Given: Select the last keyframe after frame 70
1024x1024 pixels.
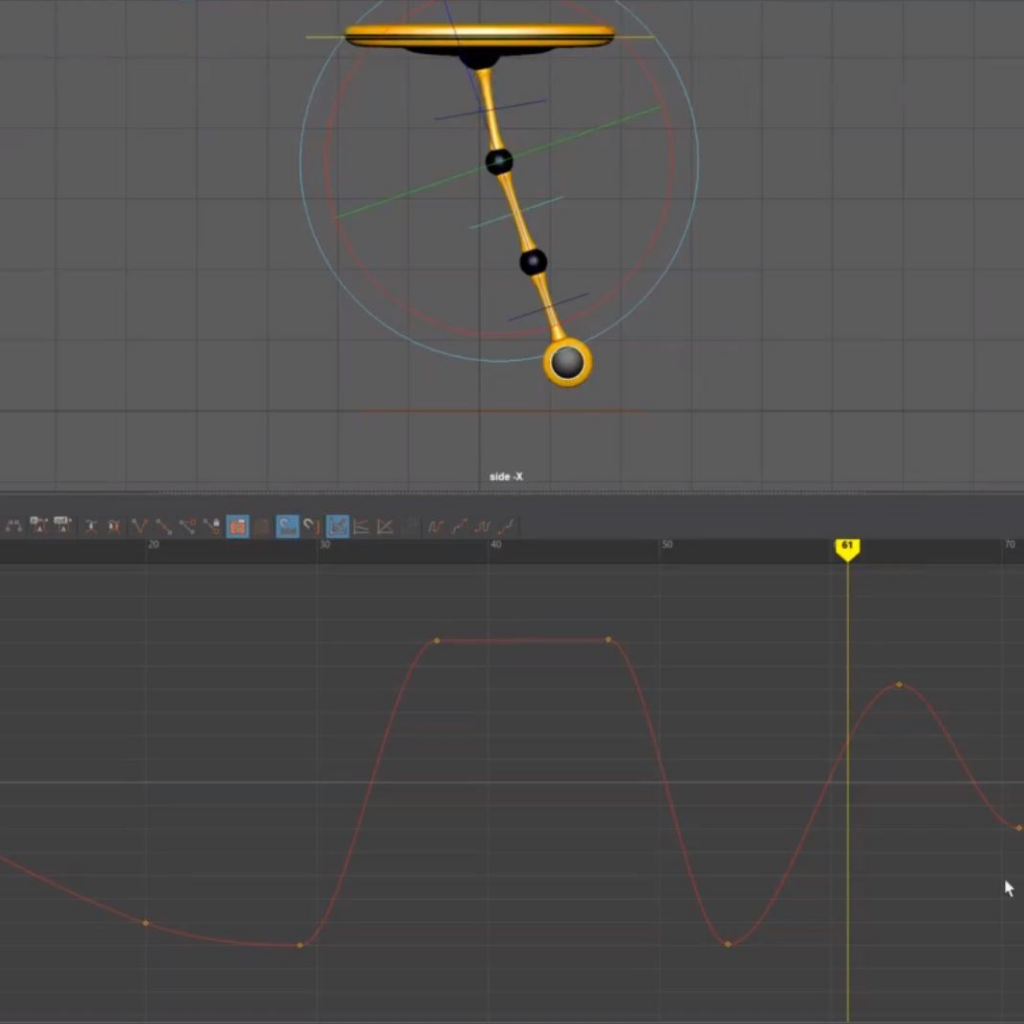Looking at the screenshot, I should coord(1019,827).
